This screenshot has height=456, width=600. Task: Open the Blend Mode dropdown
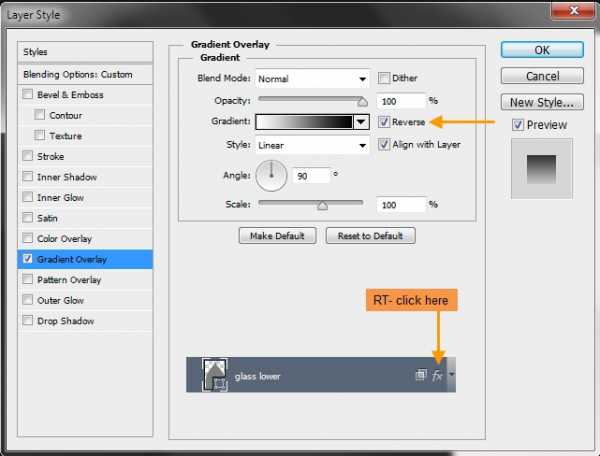click(312, 79)
